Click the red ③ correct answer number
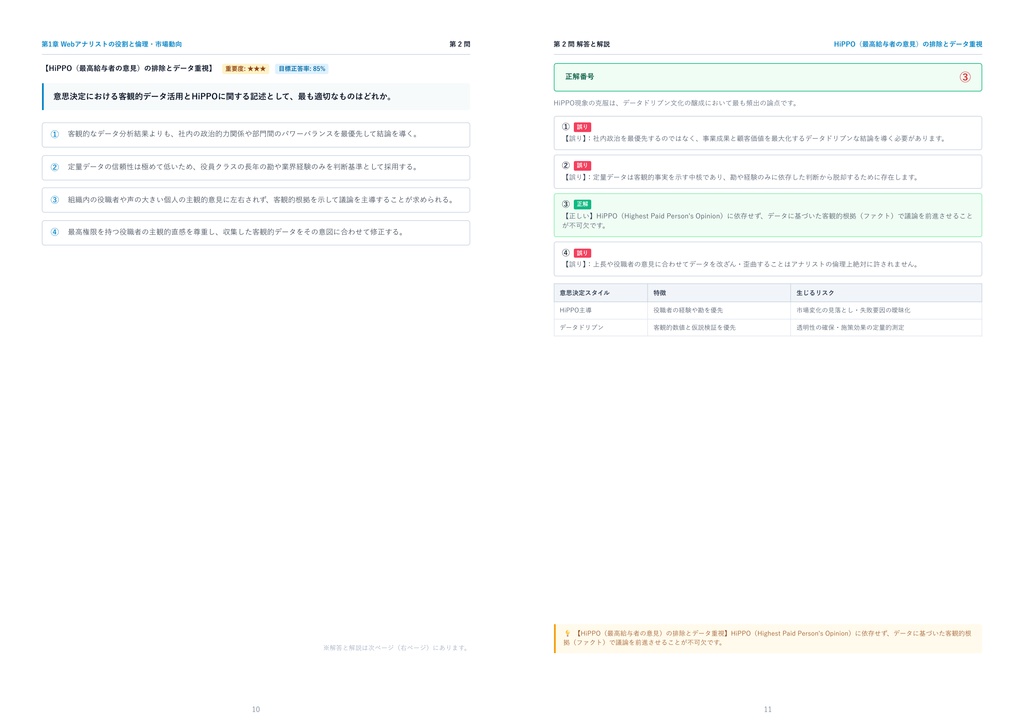This screenshot has width=1024, height=724. pyautogui.click(x=965, y=77)
